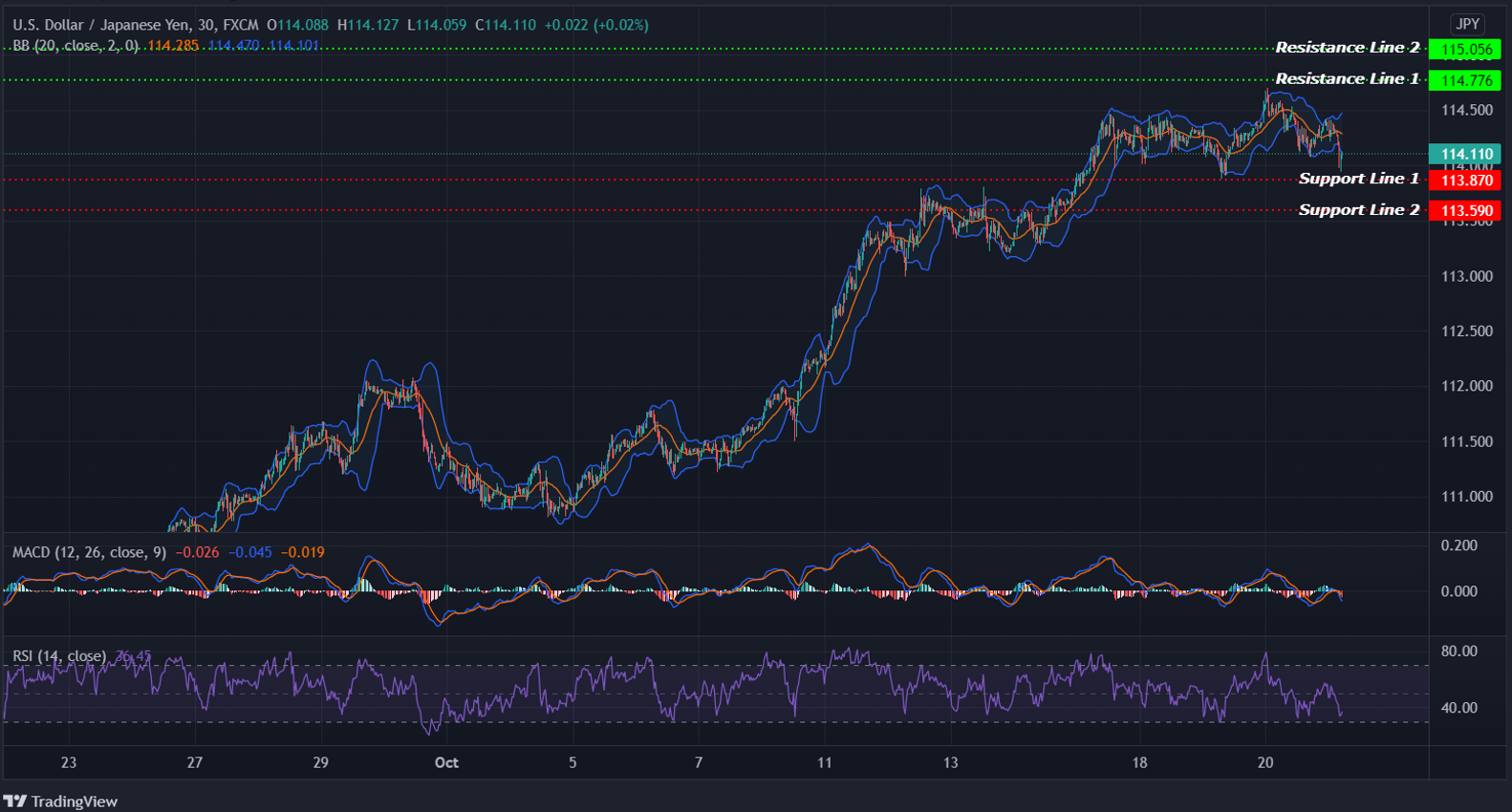Select the BB (20, close, 2, 0) indicator legend
The height and width of the screenshot is (812, 1512).
tap(76, 45)
